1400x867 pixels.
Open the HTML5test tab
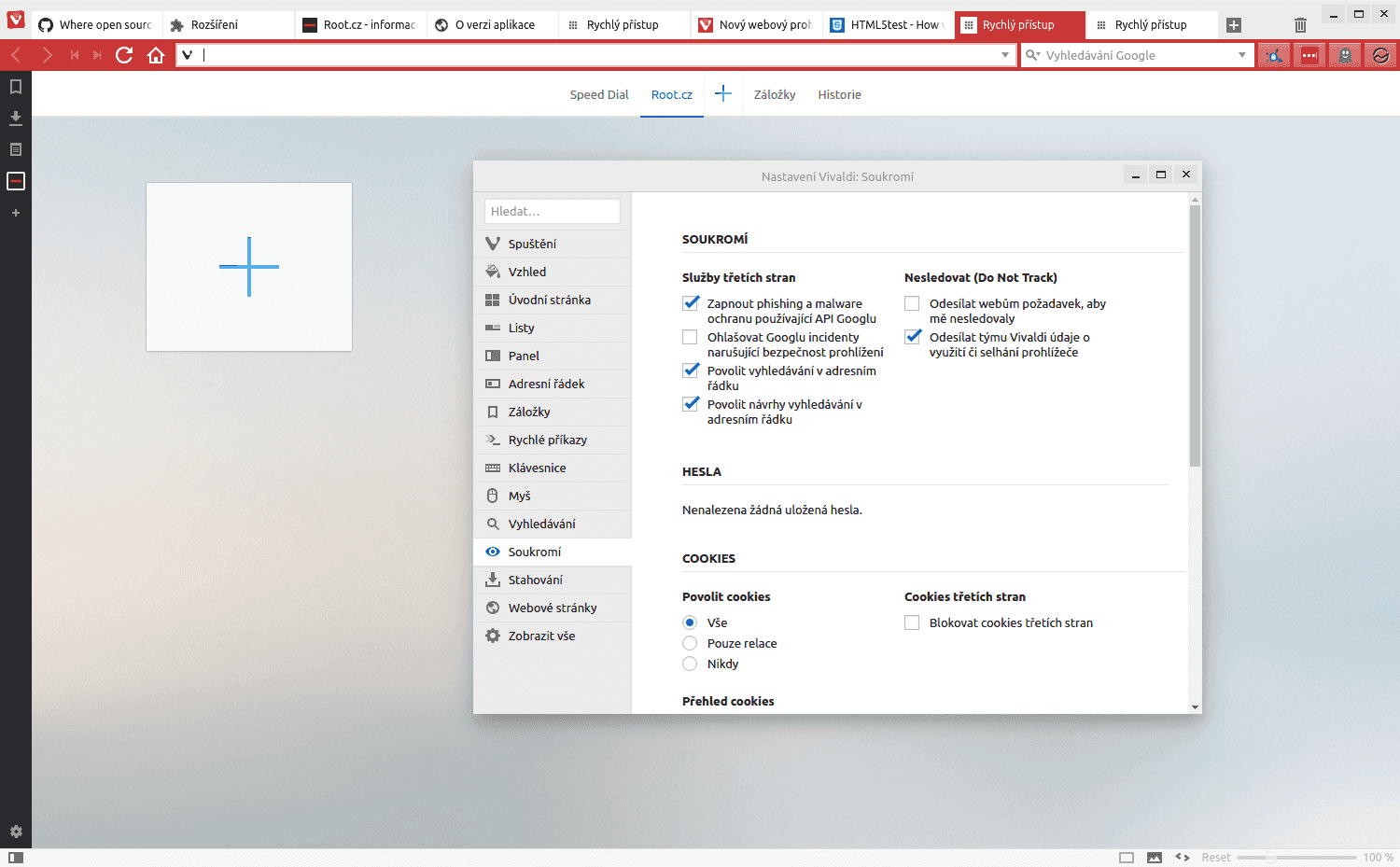pos(887,24)
